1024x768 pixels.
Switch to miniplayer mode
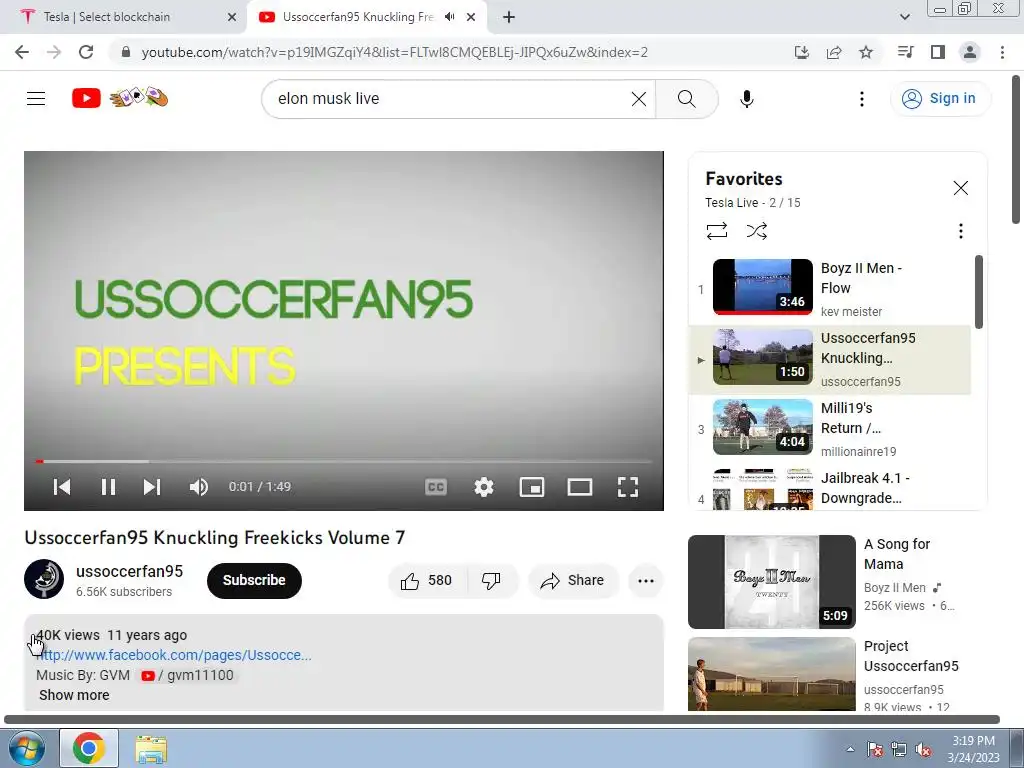click(x=532, y=487)
